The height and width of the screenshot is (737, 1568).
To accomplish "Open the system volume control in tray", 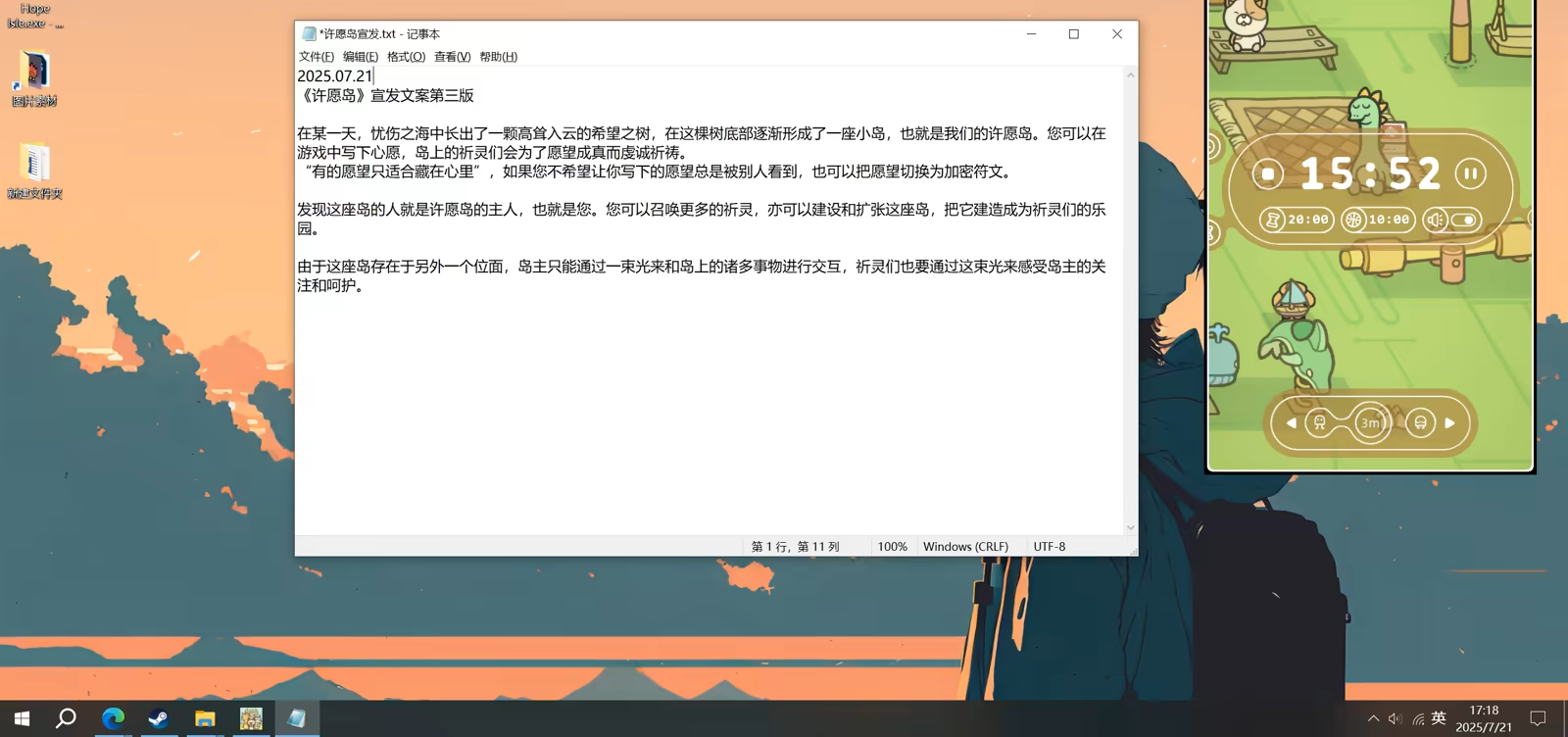I will pos(1395,718).
